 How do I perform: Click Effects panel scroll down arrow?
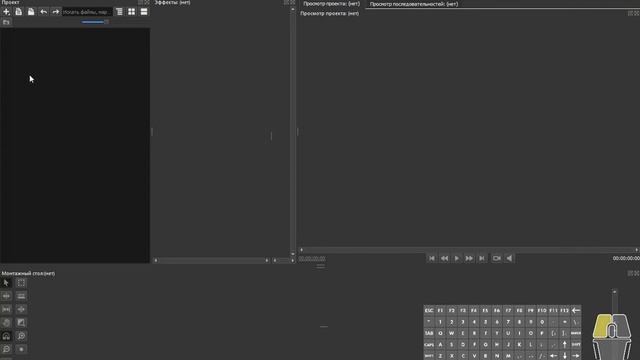click(x=293, y=254)
